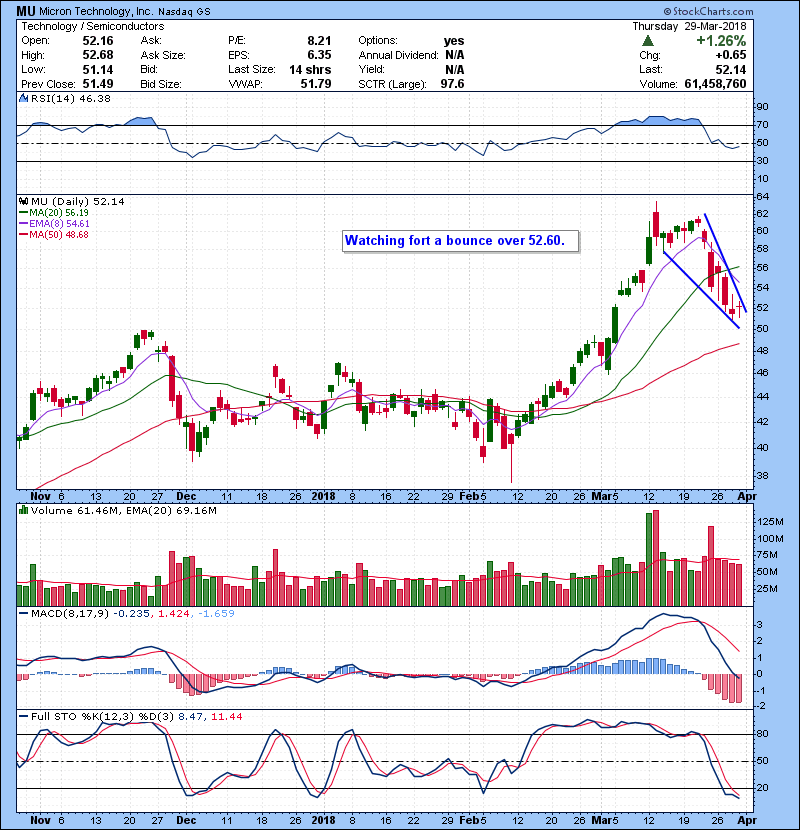Click the Bid Size: label

point(161,84)
